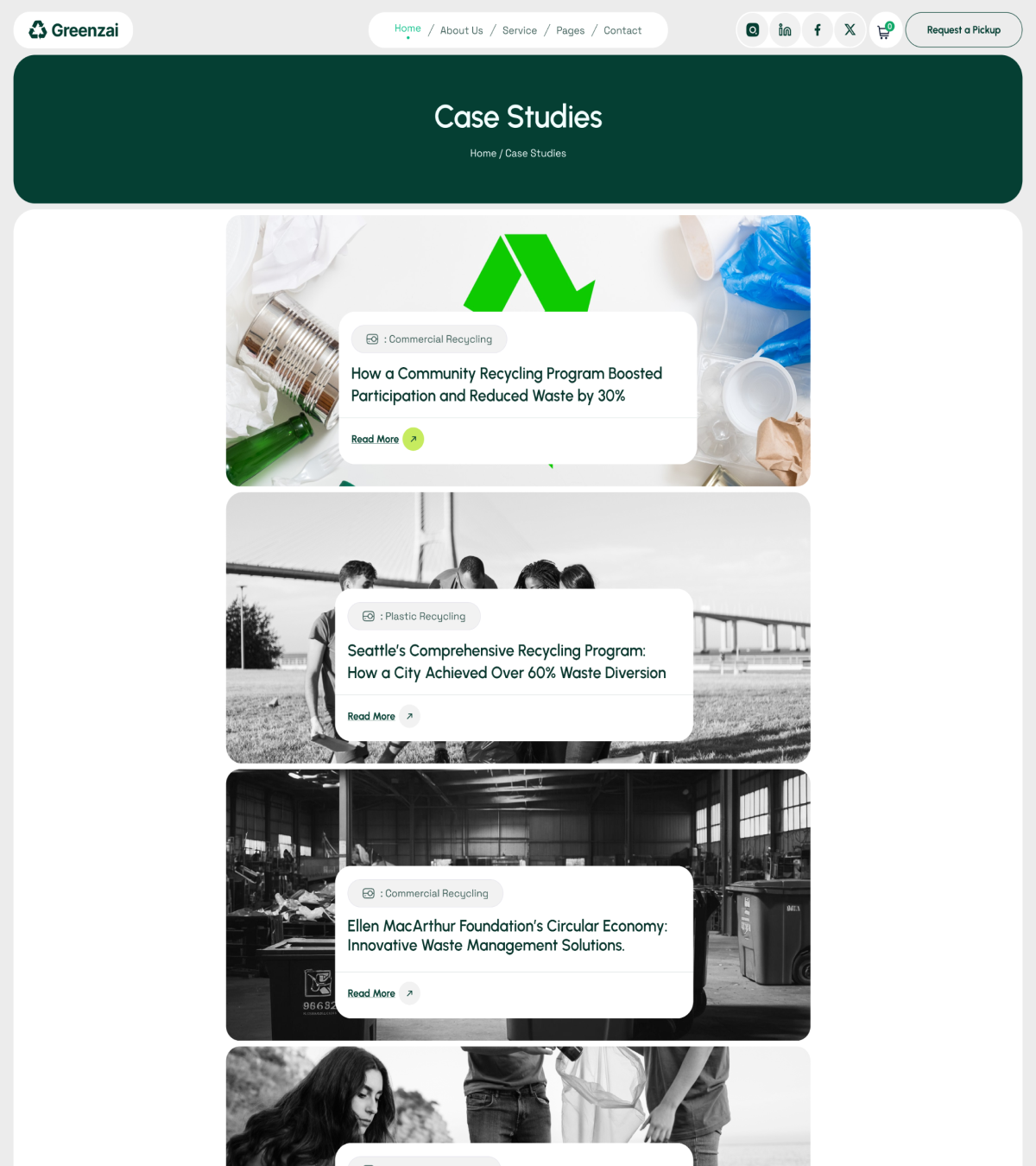
Task: Open the Instagram social icon
Action: click(753, 30)
